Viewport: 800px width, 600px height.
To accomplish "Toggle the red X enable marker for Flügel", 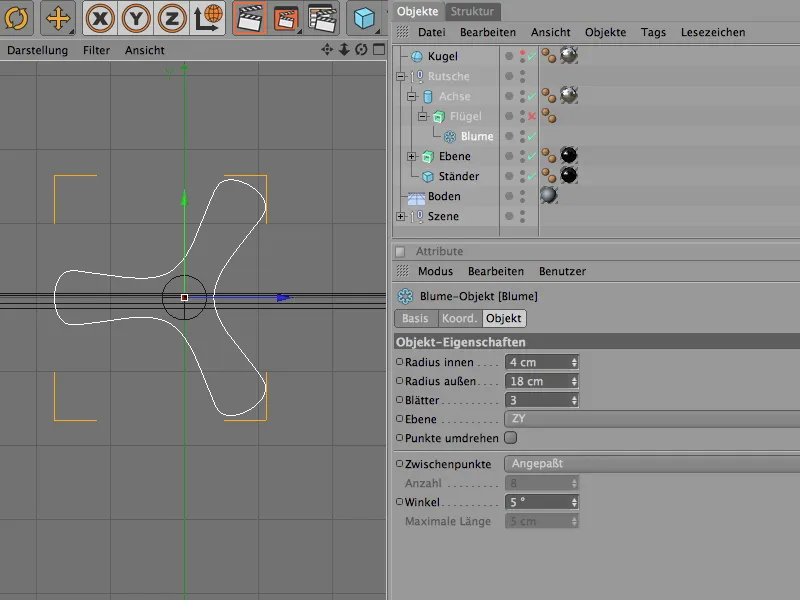I will [x=532, y=117].
